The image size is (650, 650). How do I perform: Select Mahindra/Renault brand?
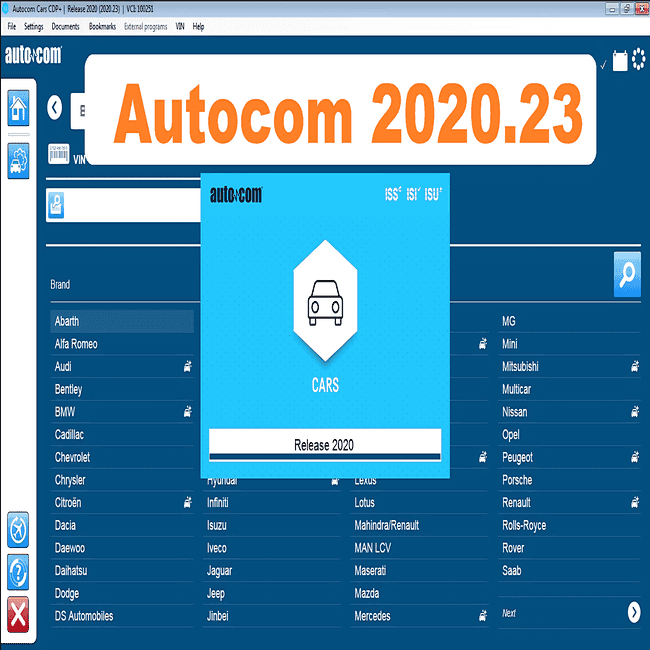(x=420, y=525)
